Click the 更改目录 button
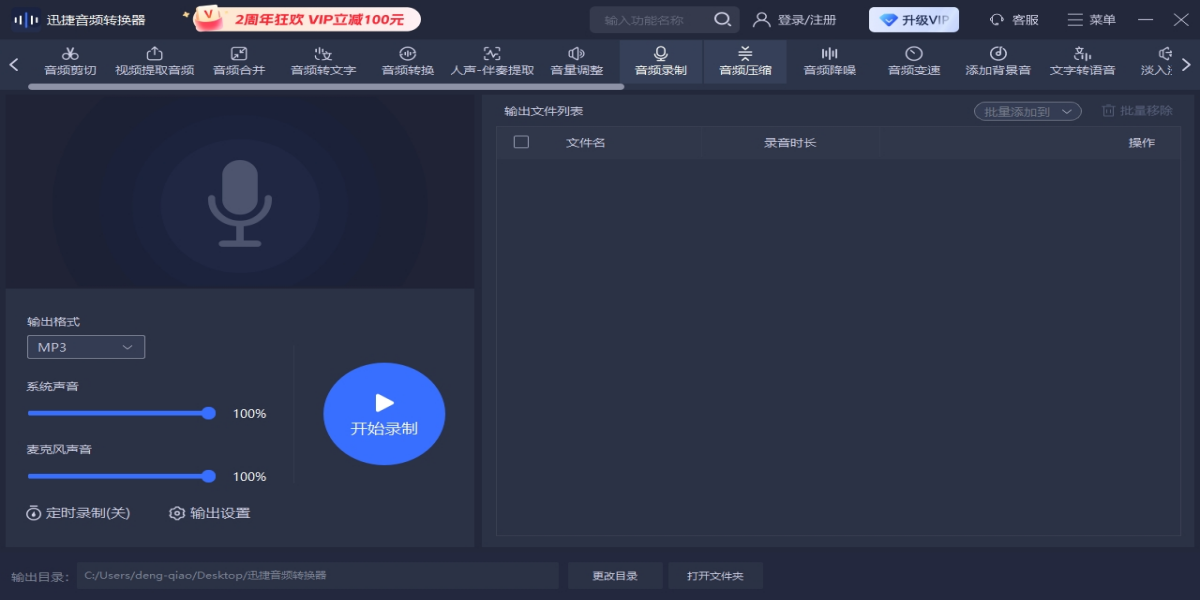Viewport: 1200px width, 600px height. (x=614, y=576)
